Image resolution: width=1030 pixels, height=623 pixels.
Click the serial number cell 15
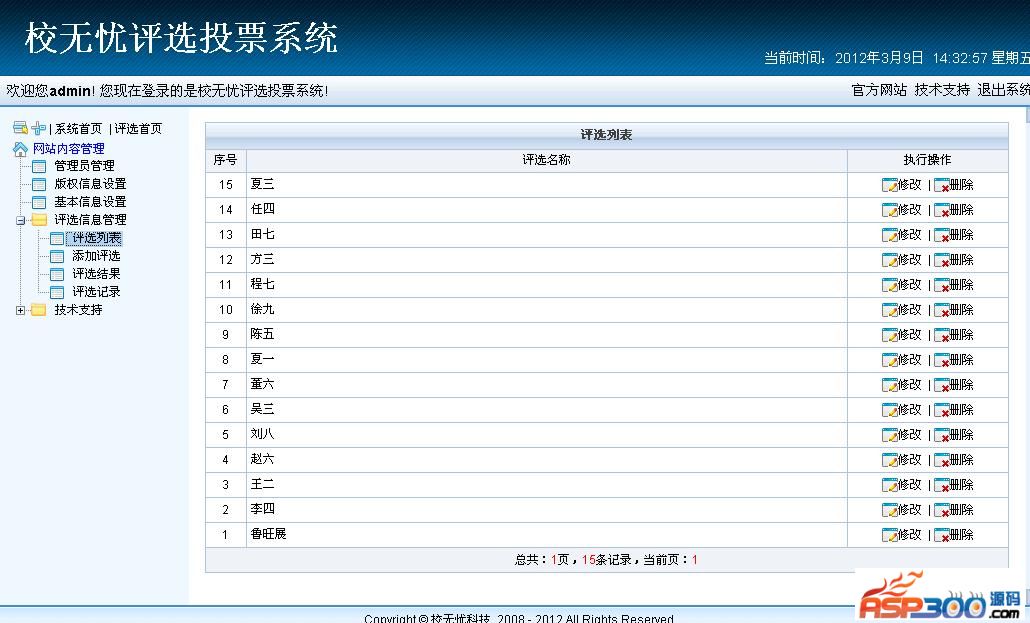tap(226, 185)
